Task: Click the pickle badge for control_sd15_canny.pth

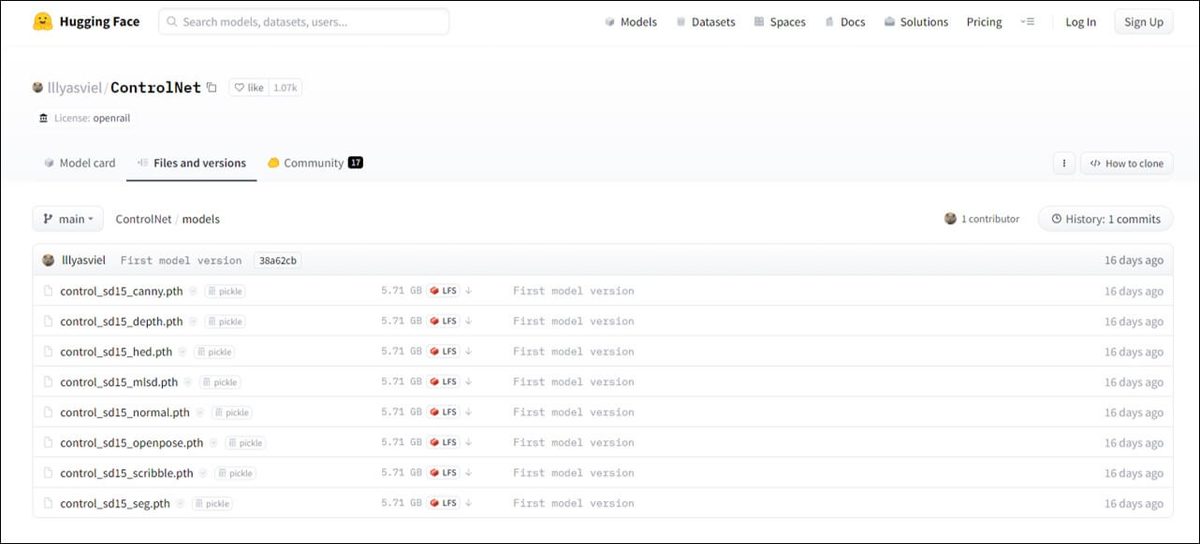Action: point(225,291)
